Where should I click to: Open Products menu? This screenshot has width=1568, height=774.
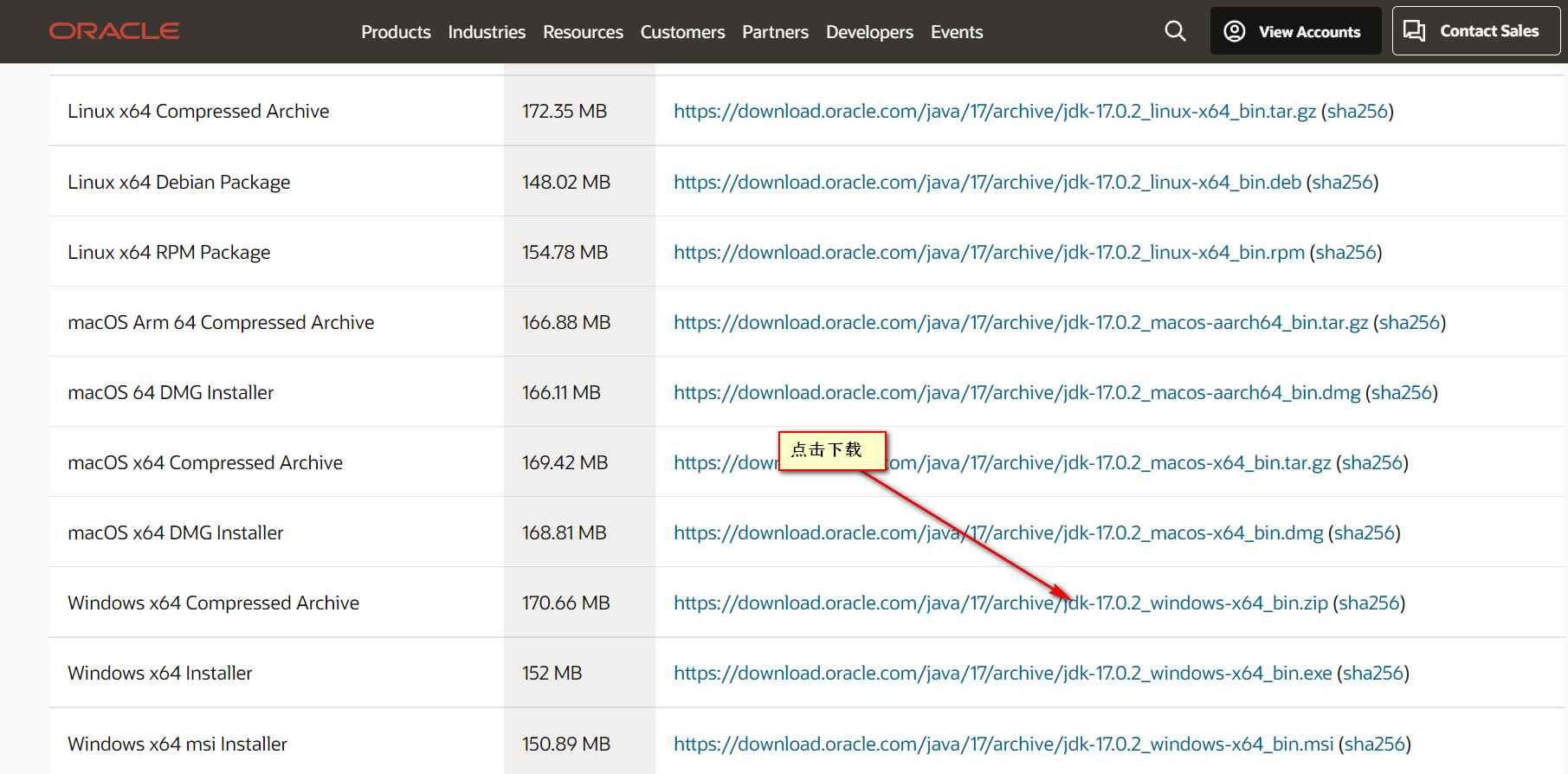tap(396, 32)
